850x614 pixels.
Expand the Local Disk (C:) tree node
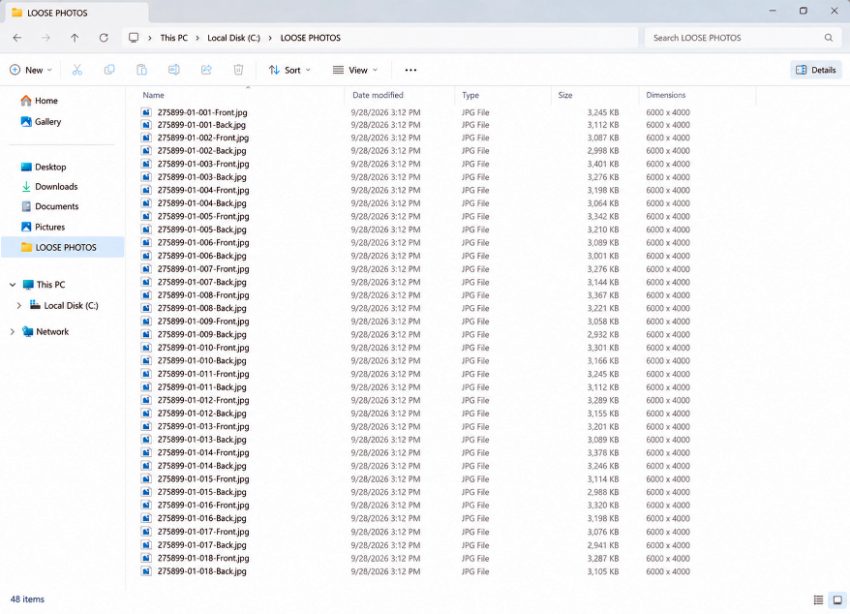click(19, 306)
